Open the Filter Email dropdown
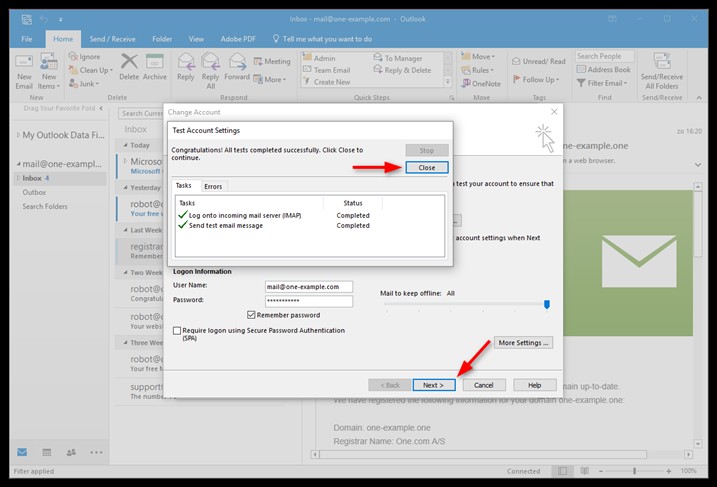717x487 pixels. [602, 83]
